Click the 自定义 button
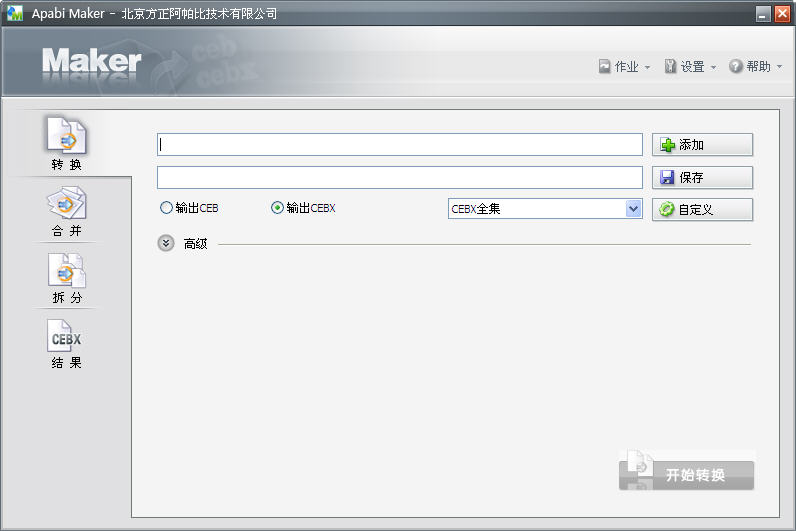 [702, 210]
